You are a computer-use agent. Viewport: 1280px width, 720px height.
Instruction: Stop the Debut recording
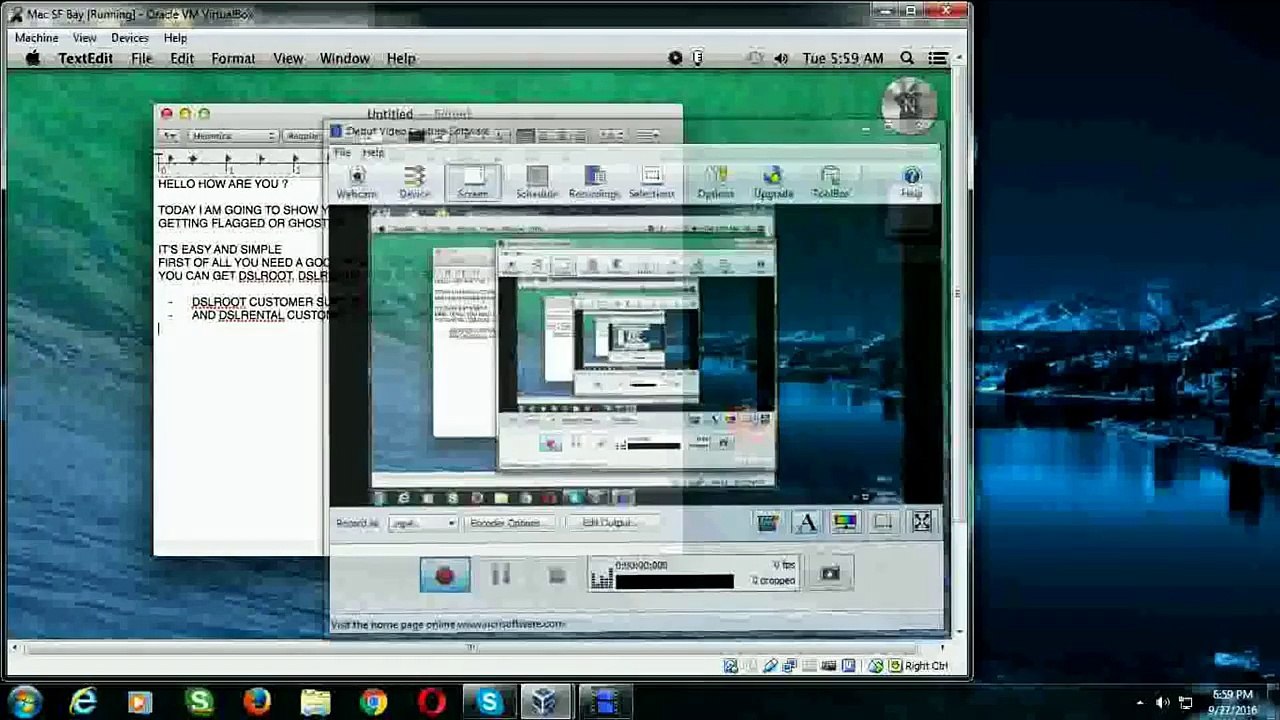tap(557, 575)
